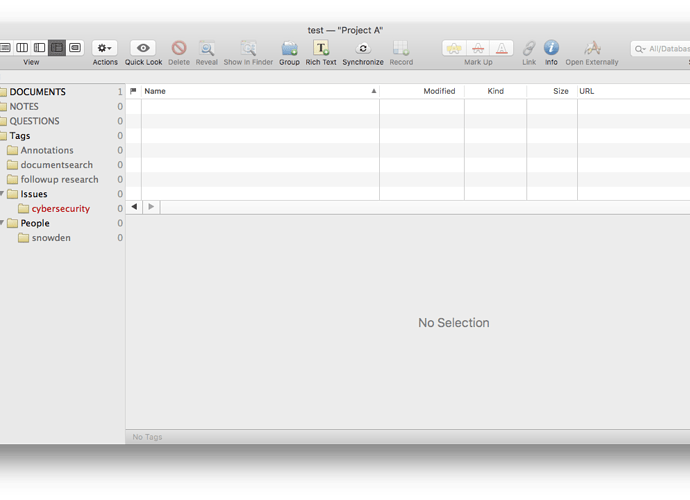Screen dimensions: 690x500
Task: Create a new Group from toolbar
Action: (x=289, y=48)
